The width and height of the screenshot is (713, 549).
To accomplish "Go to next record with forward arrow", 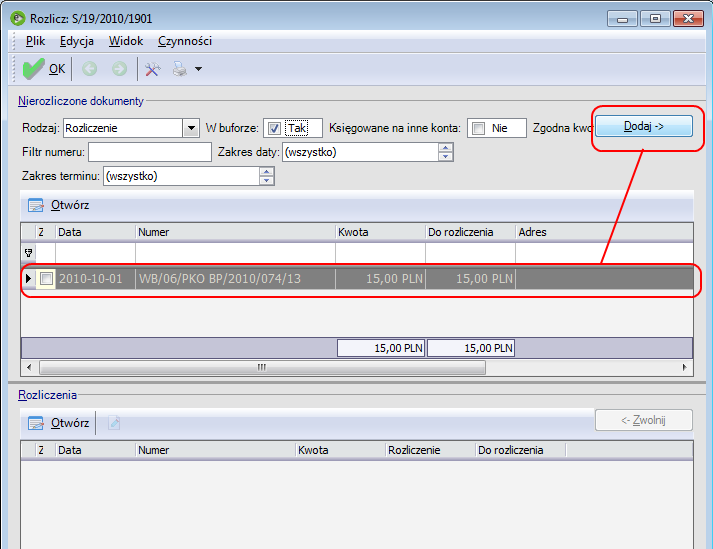I will tap(120, 69).
